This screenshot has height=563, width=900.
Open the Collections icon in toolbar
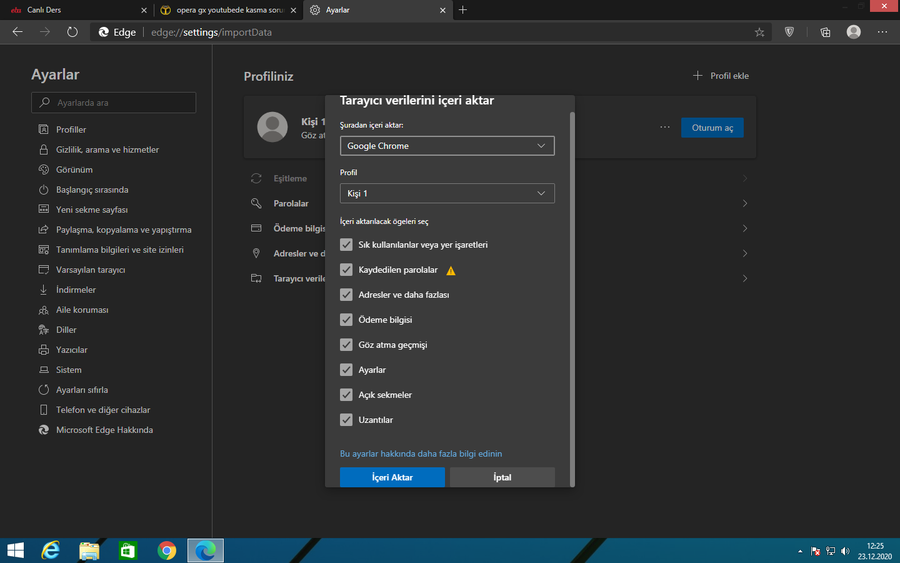tap(825, 32)
